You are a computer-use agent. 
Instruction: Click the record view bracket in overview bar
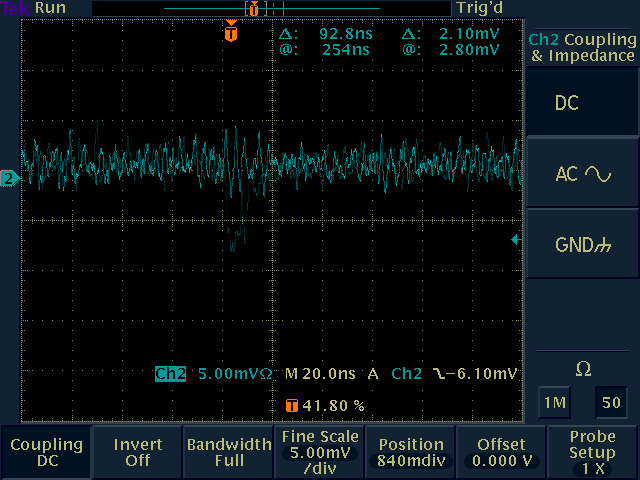coord(256,8)
